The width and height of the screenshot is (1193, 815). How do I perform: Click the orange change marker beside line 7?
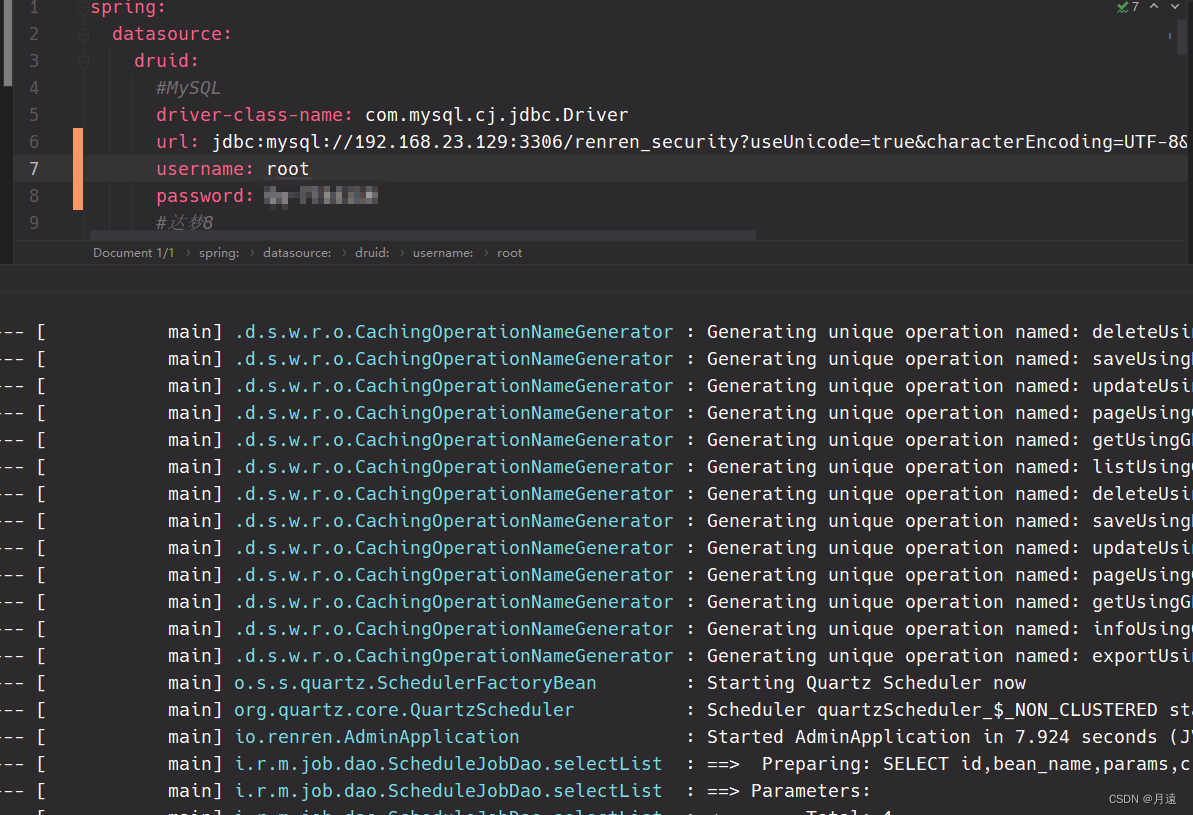pos(78,169)
